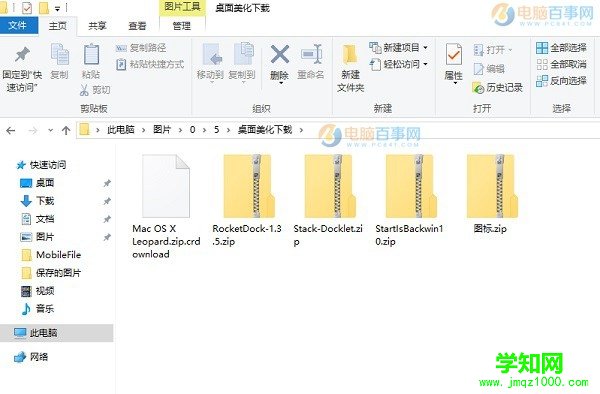
Task: Click the Back navigation arrow
Action: click(x=11, y=131)
